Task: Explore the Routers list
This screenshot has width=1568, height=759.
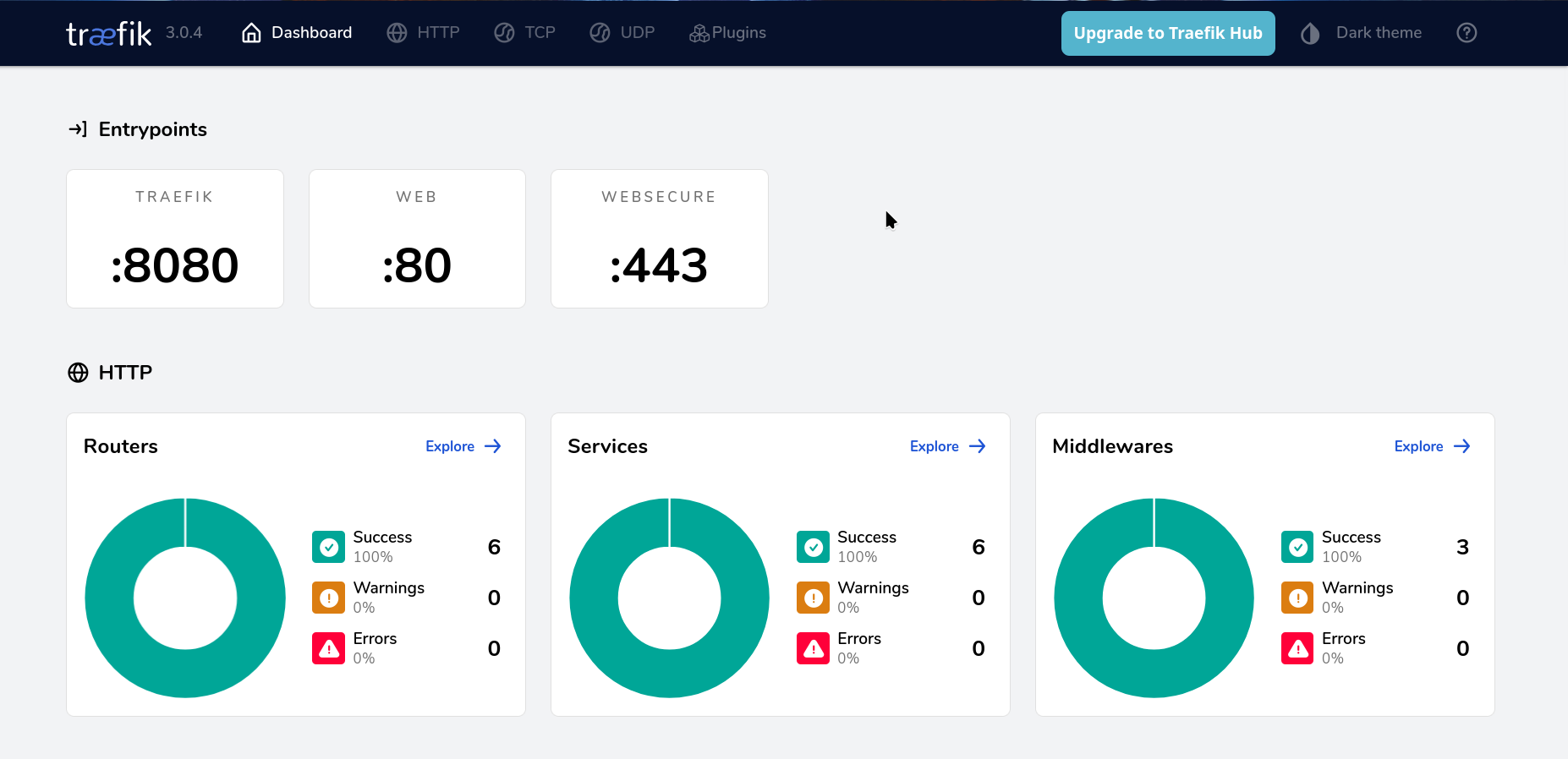Action: click(x=463, y=446)
